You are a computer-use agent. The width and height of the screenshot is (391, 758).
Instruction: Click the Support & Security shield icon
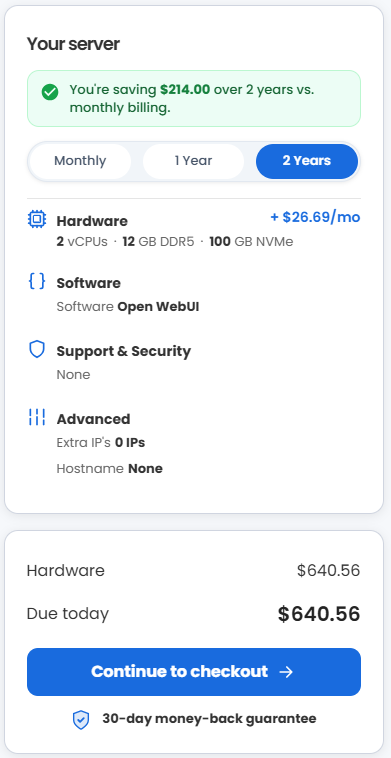tap(37, 349)
